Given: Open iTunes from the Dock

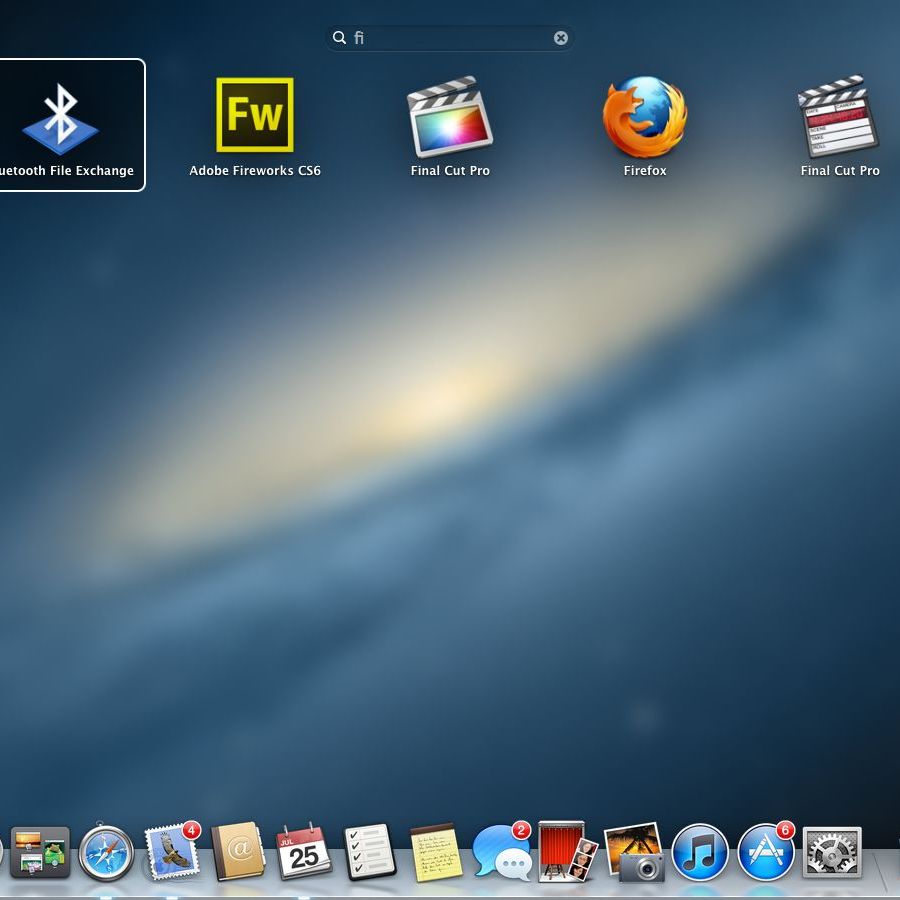Looking at the screenshot, I should pyautogui.click(x=700, y=852).
